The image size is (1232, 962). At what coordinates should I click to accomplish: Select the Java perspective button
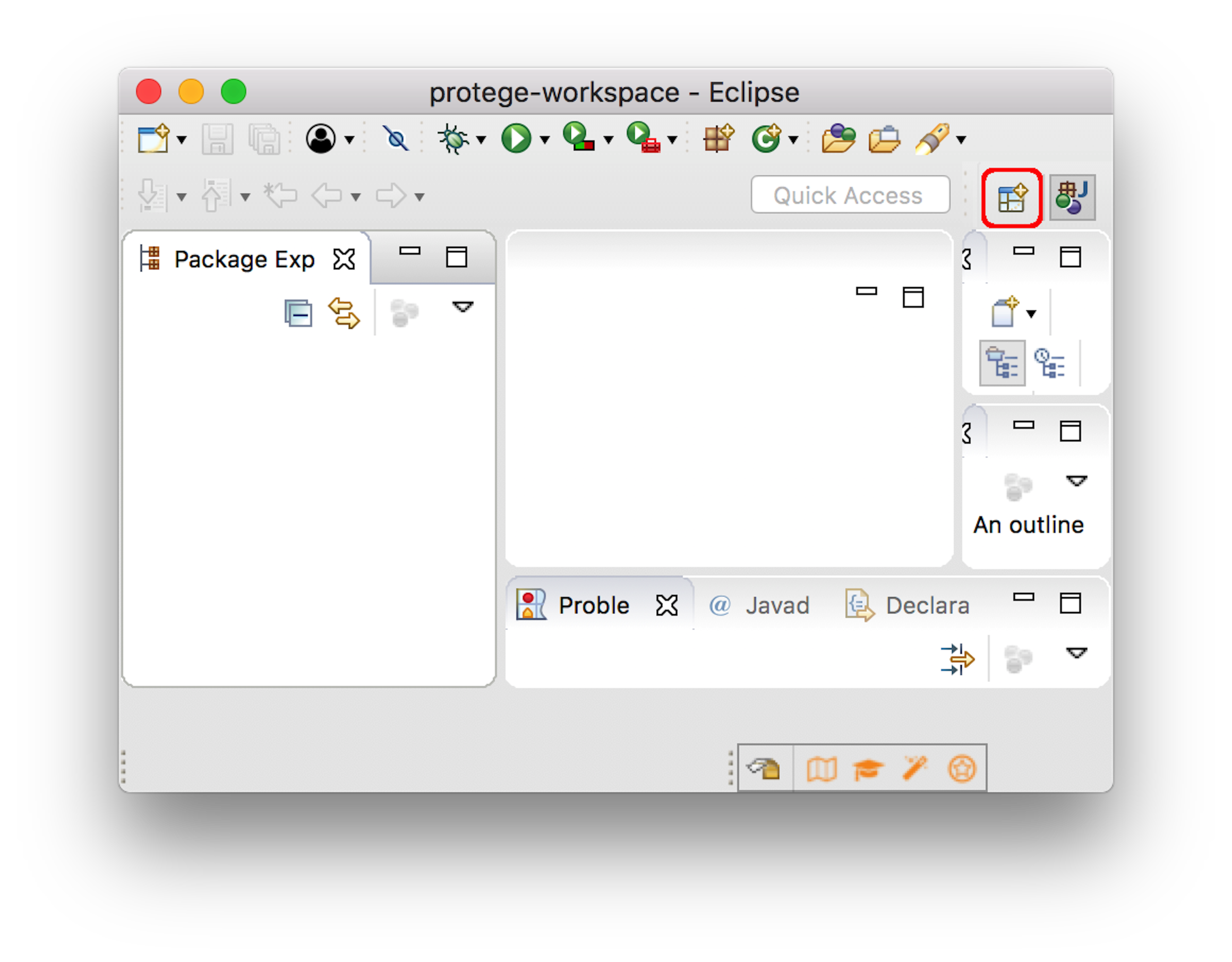click(1072, 197)
